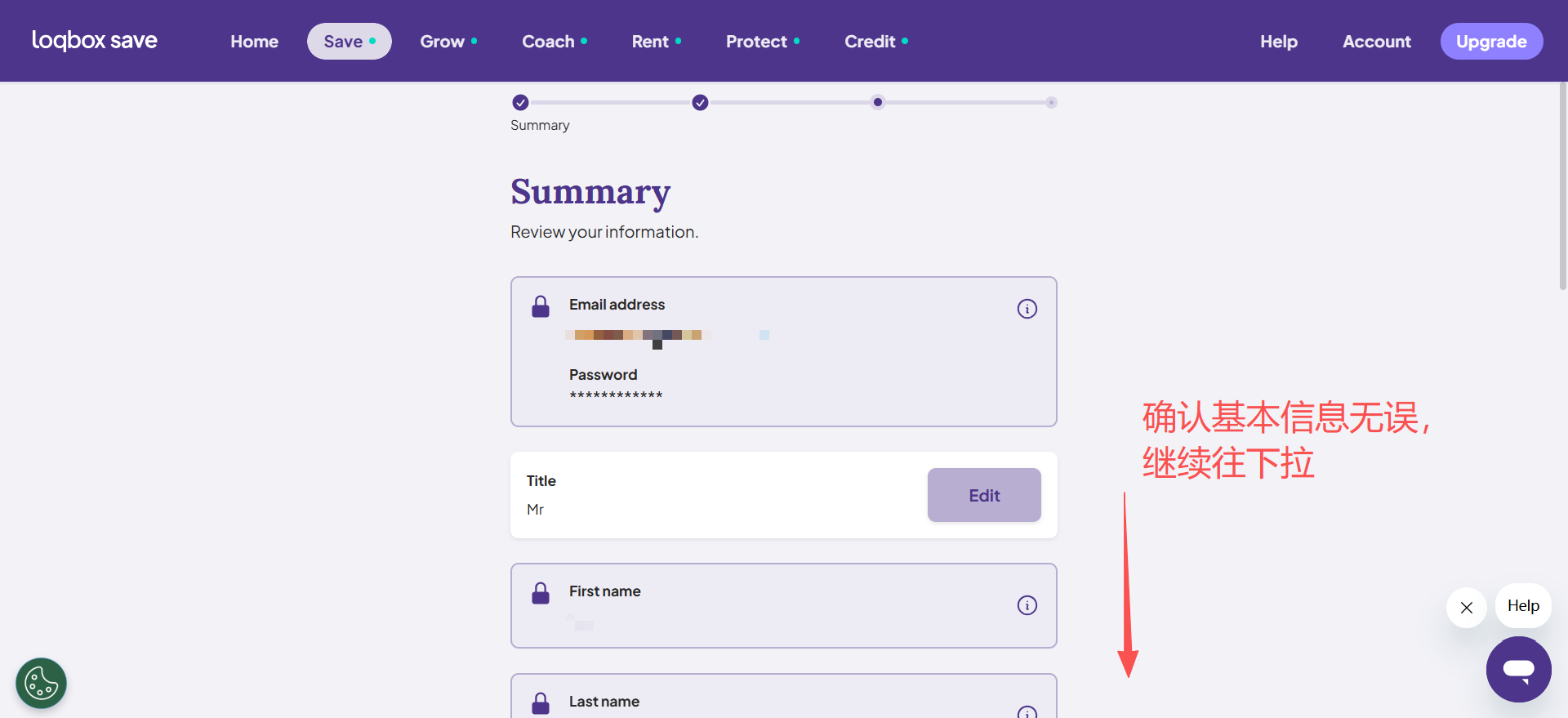
Task: Dismiss the Help chat prompt
Action: tap(1466, 608)
